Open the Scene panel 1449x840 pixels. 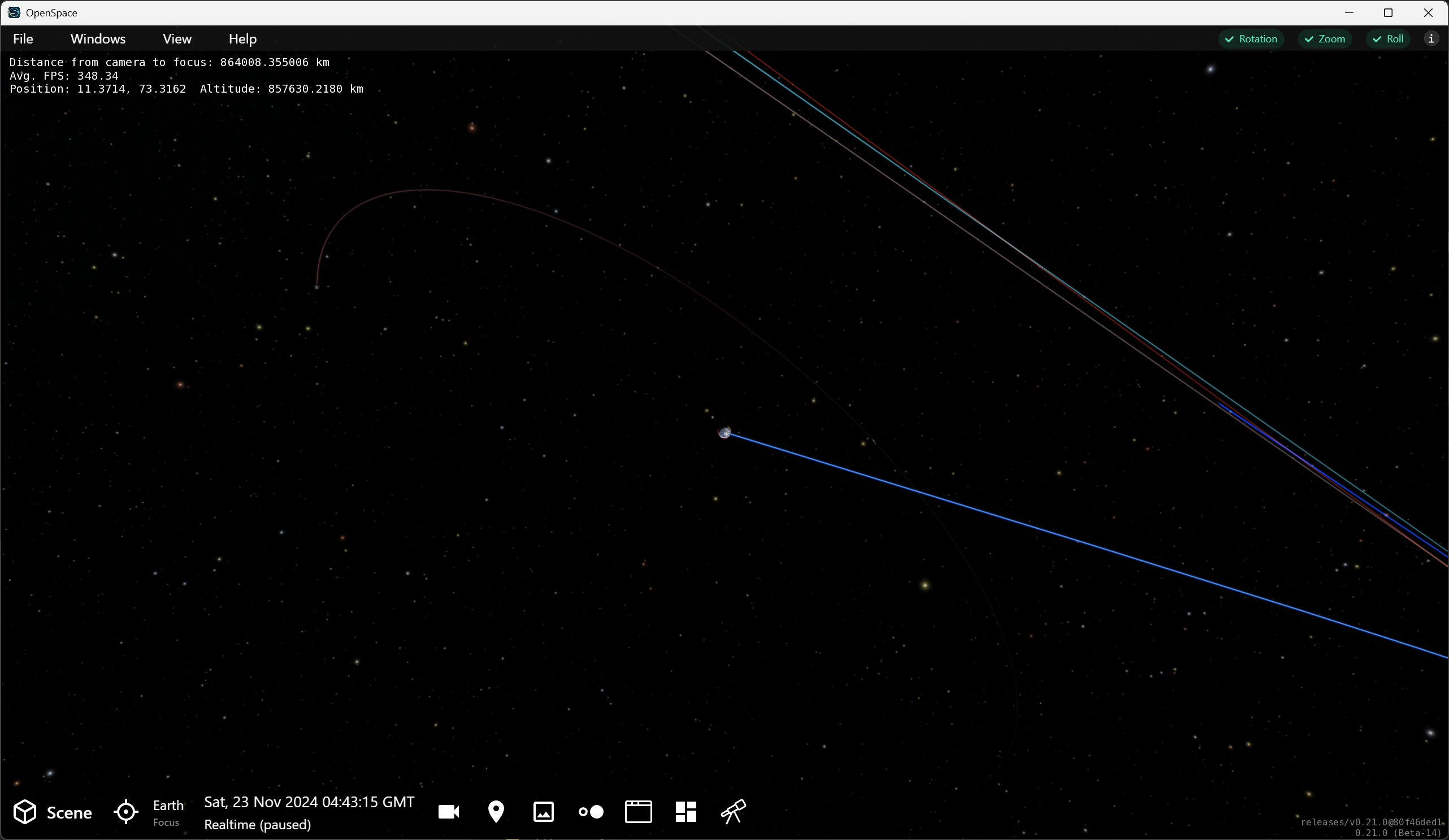53,812
